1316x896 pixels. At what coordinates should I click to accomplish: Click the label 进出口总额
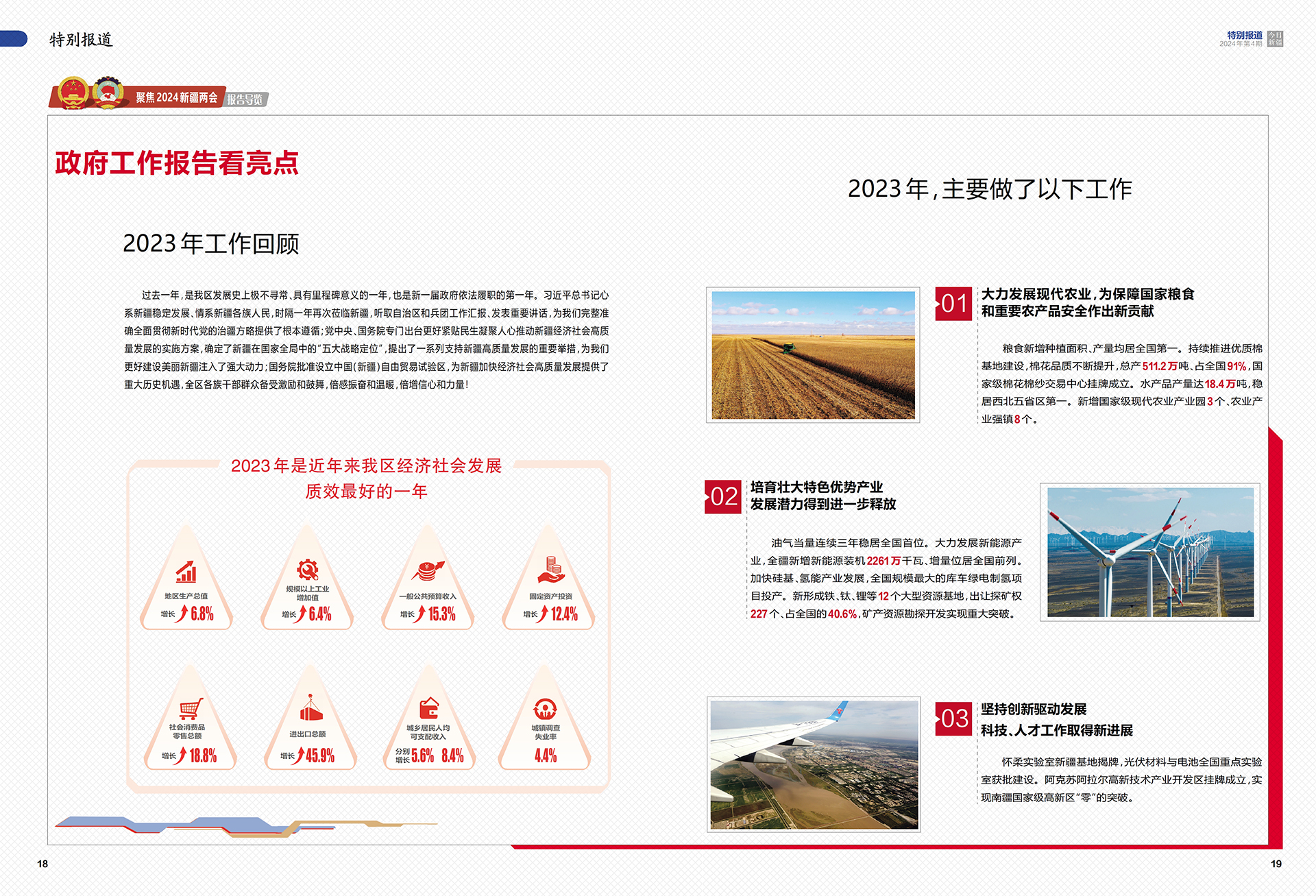pos(307,734)
